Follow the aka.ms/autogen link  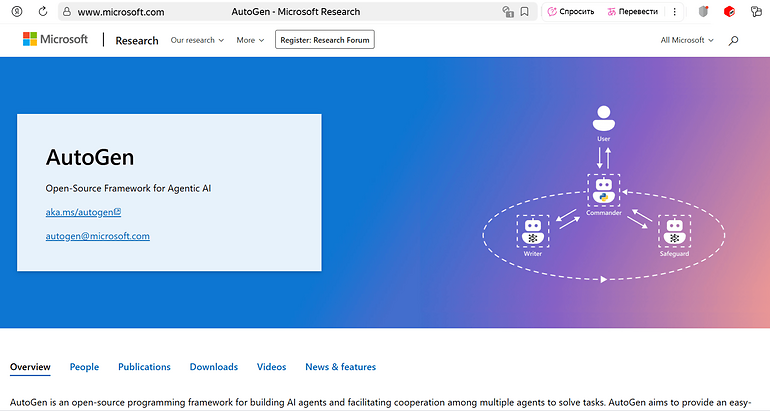(83, 212)
